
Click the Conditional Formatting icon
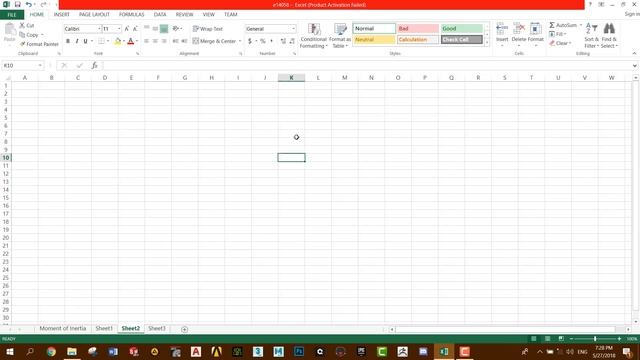point(313,29)
